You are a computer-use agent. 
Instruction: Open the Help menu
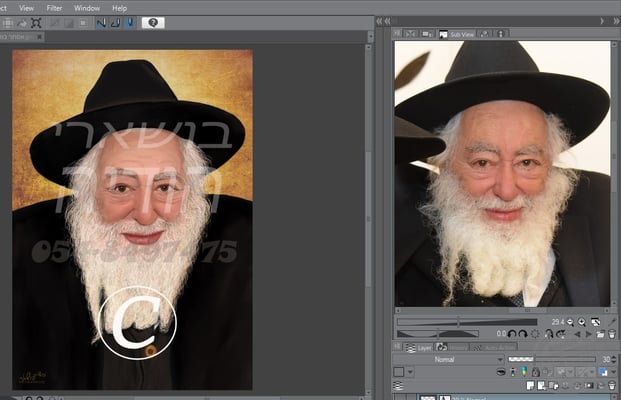[x=119, y=8]
